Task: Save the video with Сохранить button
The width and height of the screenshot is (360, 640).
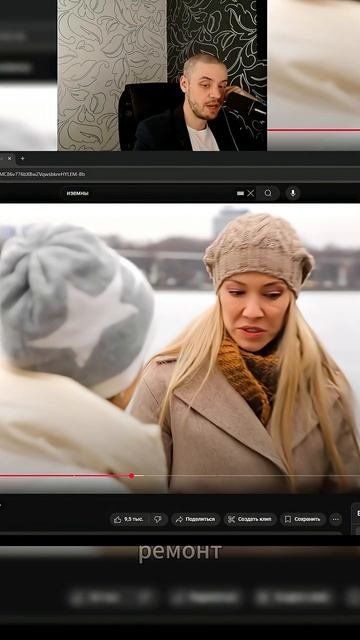Action: click(x=302, y=519)
